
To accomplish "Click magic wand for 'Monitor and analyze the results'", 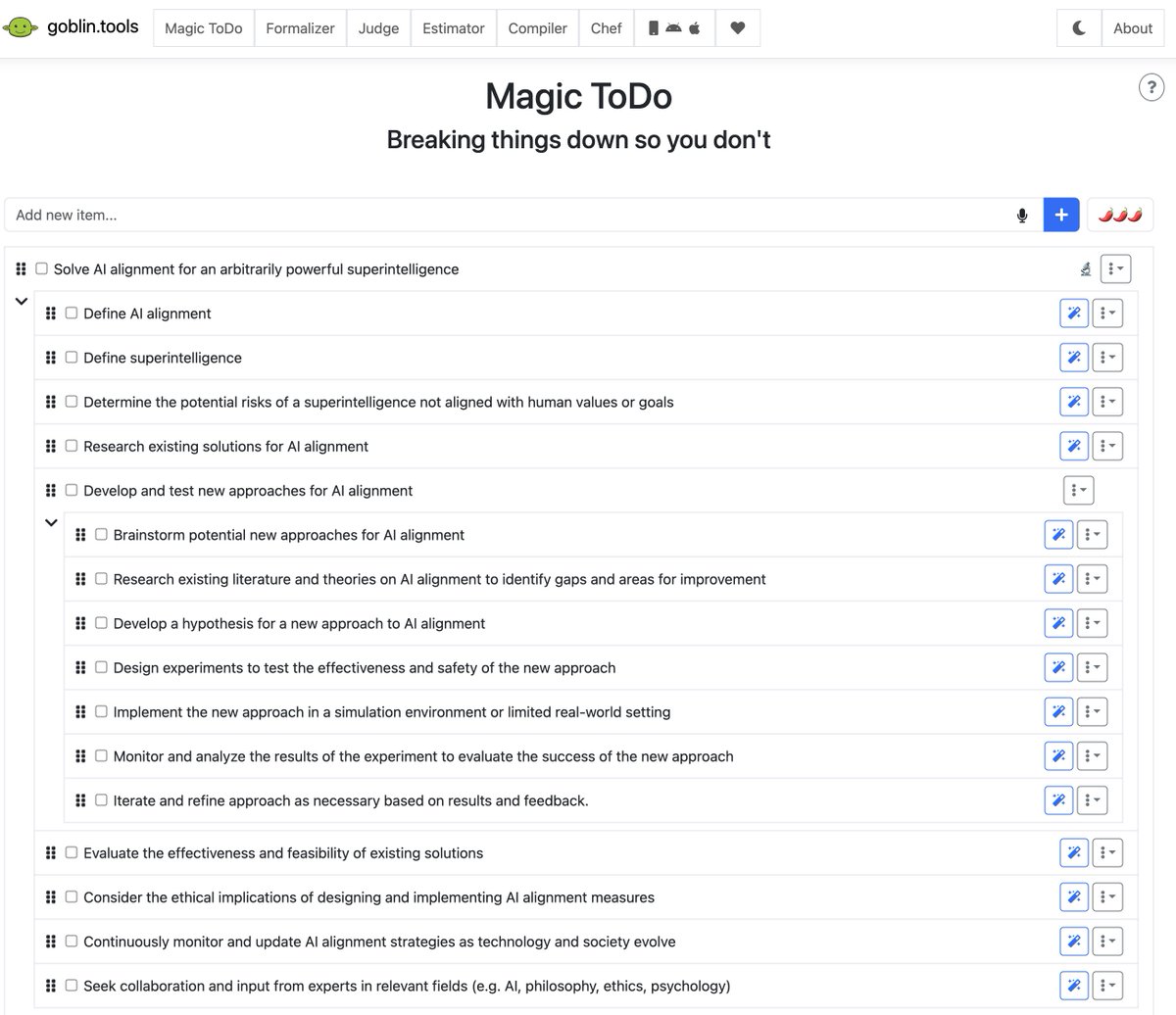I will tap(1058, 755).
